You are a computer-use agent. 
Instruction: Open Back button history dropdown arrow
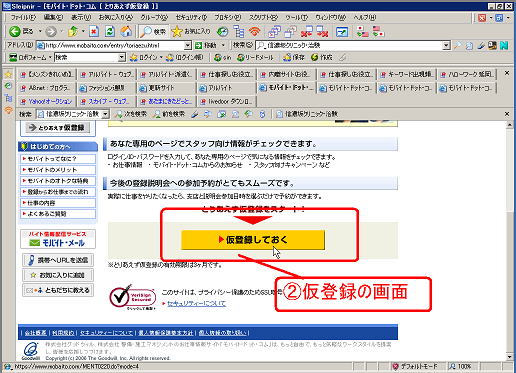(40, 32)
